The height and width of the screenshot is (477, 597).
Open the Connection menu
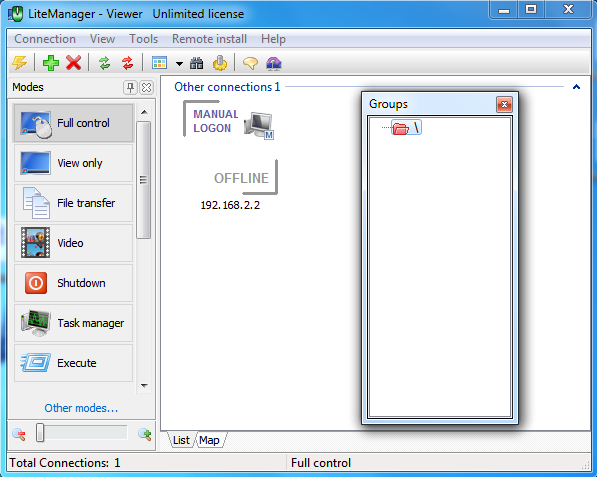pos(45,39)
